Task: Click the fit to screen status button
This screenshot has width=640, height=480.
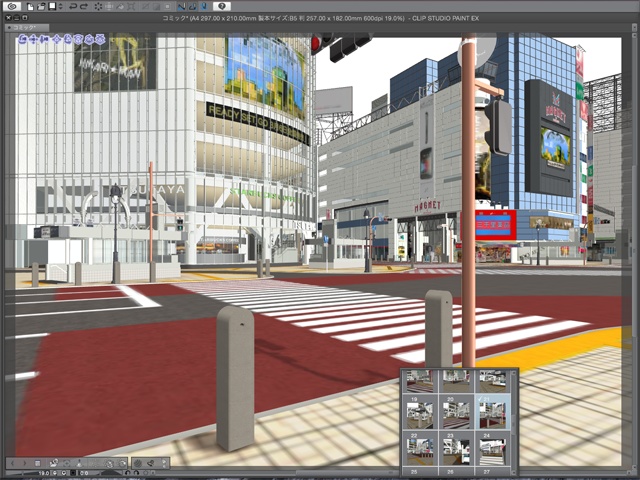Action: 73,473
